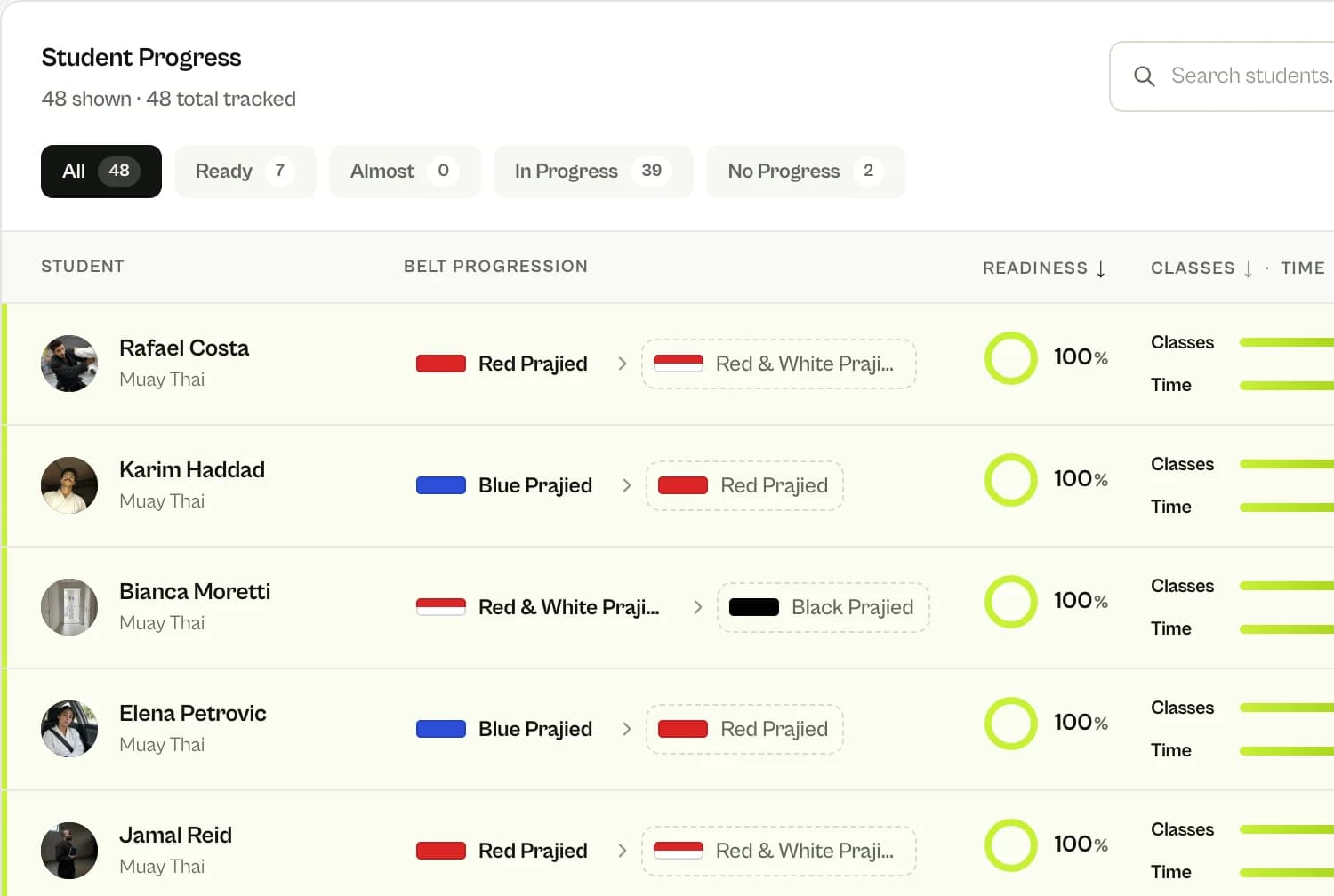The image size is (1334, 896).
Task: Click Elena Petrovic's readiness ring
Action: pyautogui.click(x=1011, y=724)
